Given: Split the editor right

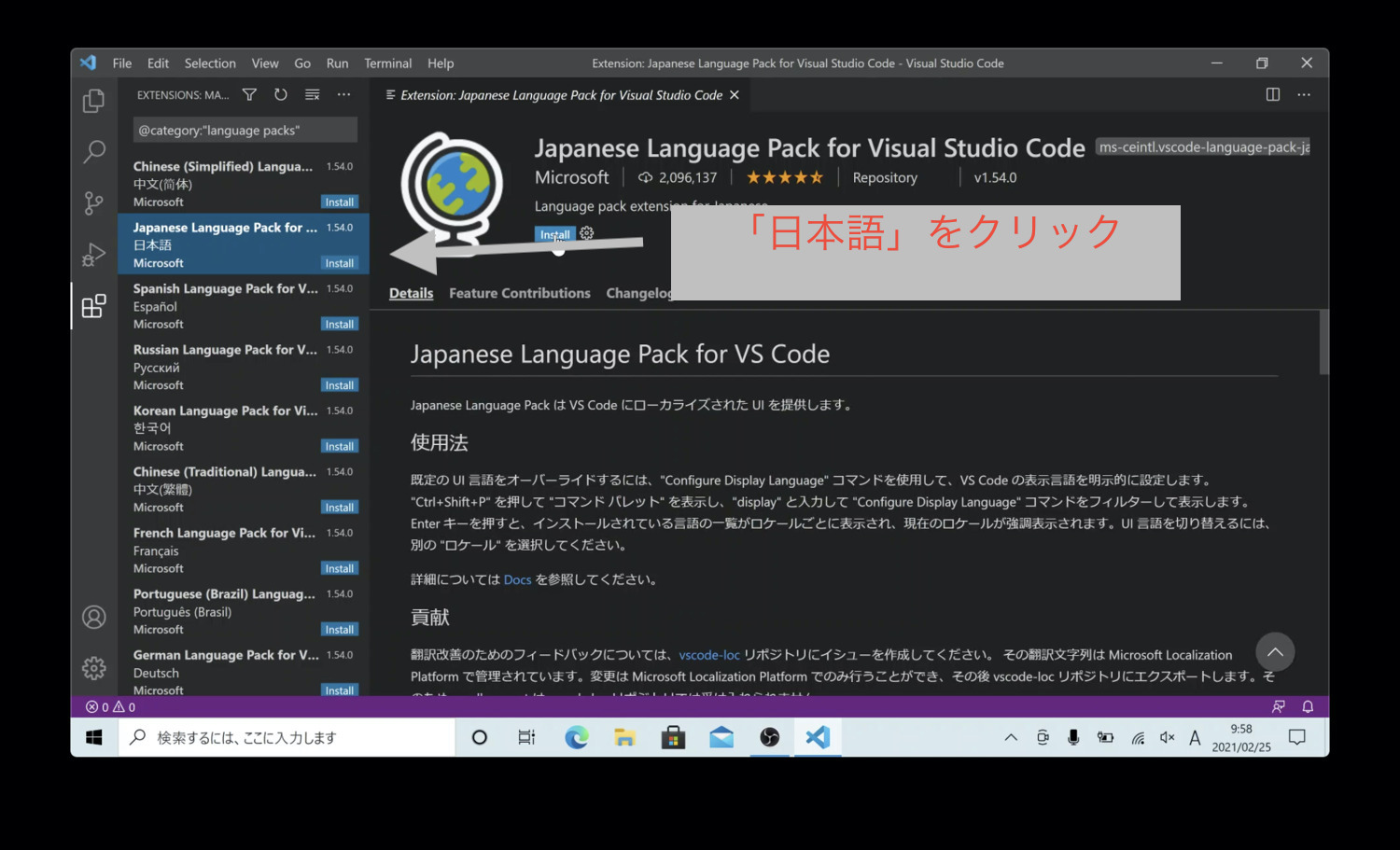Looking at the screenshot, I should (x=1272, y=94).
